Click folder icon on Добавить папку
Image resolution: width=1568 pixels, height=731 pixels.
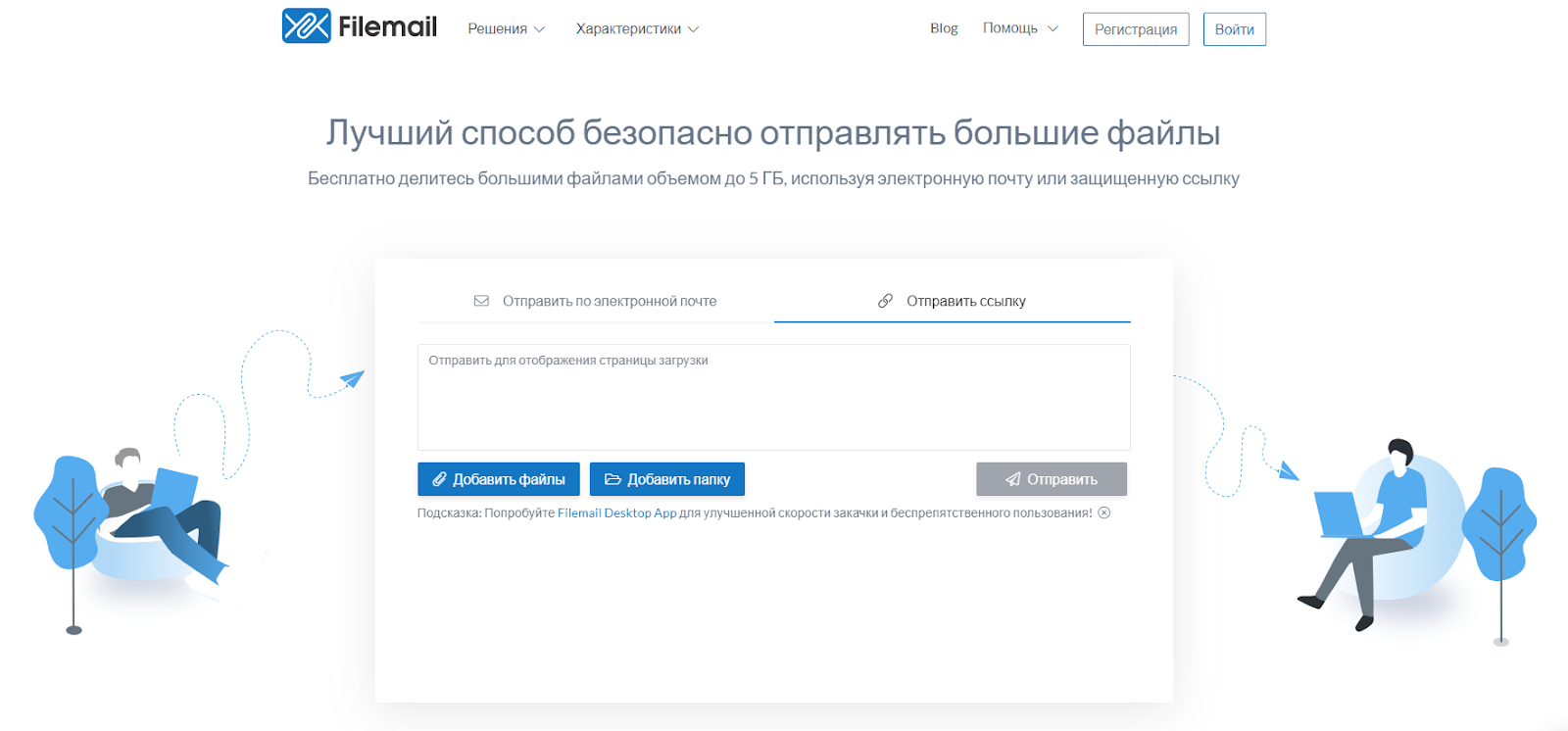pyautogui.click(x=612, y=479)
